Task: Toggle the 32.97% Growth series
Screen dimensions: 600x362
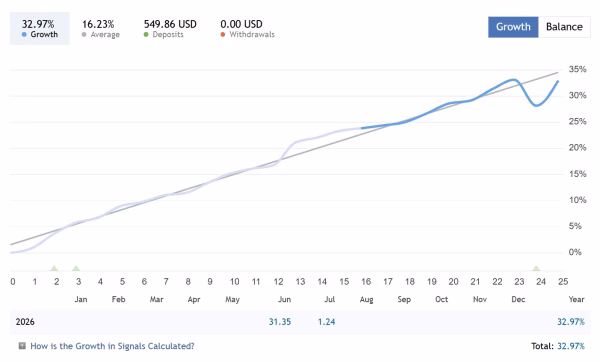Action: (40, 28)
